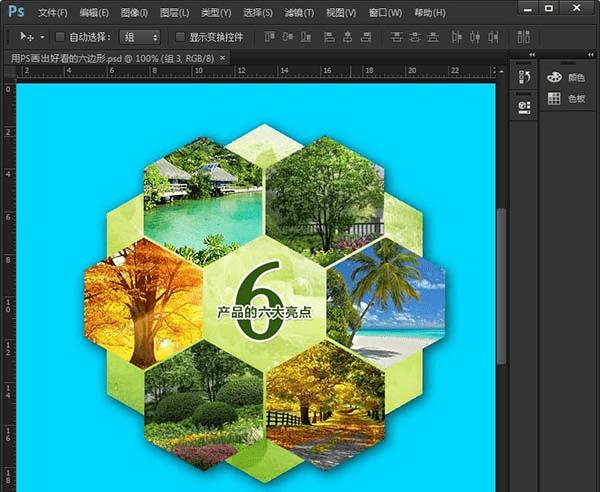Viewport: 600px width, 492px height.
Task: Click Distribute right edges icon
Action: [493, 37]
